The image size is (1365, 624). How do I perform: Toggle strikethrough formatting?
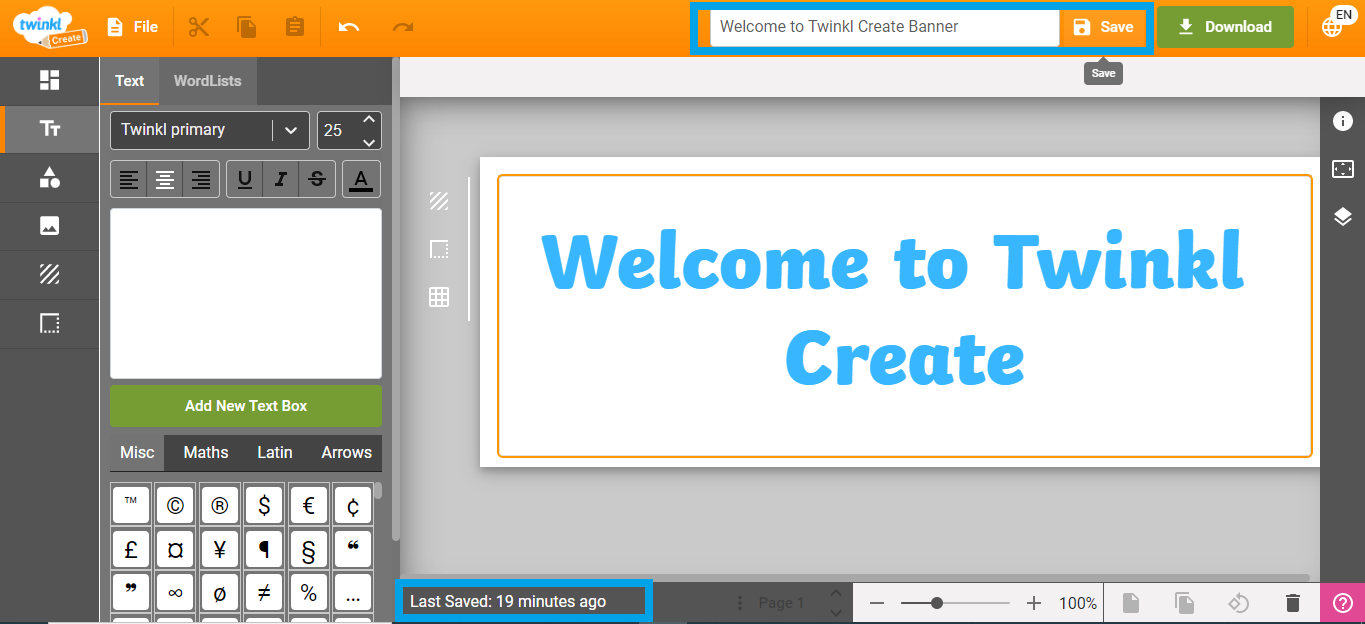(x=317, y=179)
